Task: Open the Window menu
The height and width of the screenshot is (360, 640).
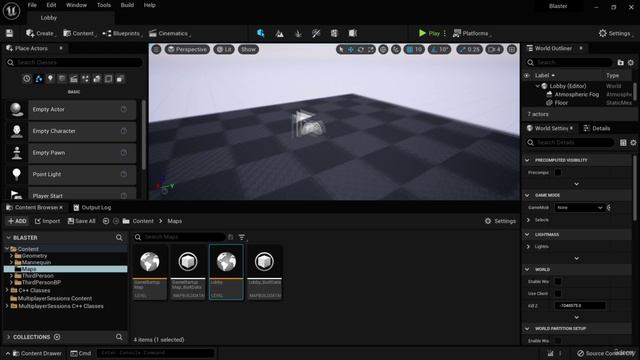Action: click(76, 5)
